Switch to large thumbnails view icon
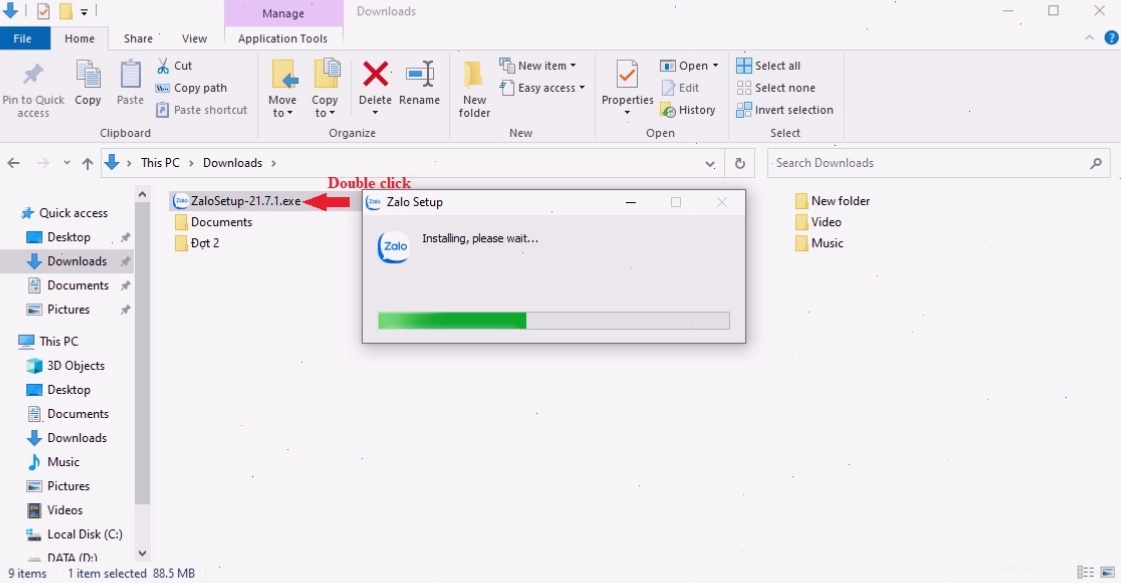Screen dimensions: 1121x585 pyautogui.click(x=1108, y=573)
